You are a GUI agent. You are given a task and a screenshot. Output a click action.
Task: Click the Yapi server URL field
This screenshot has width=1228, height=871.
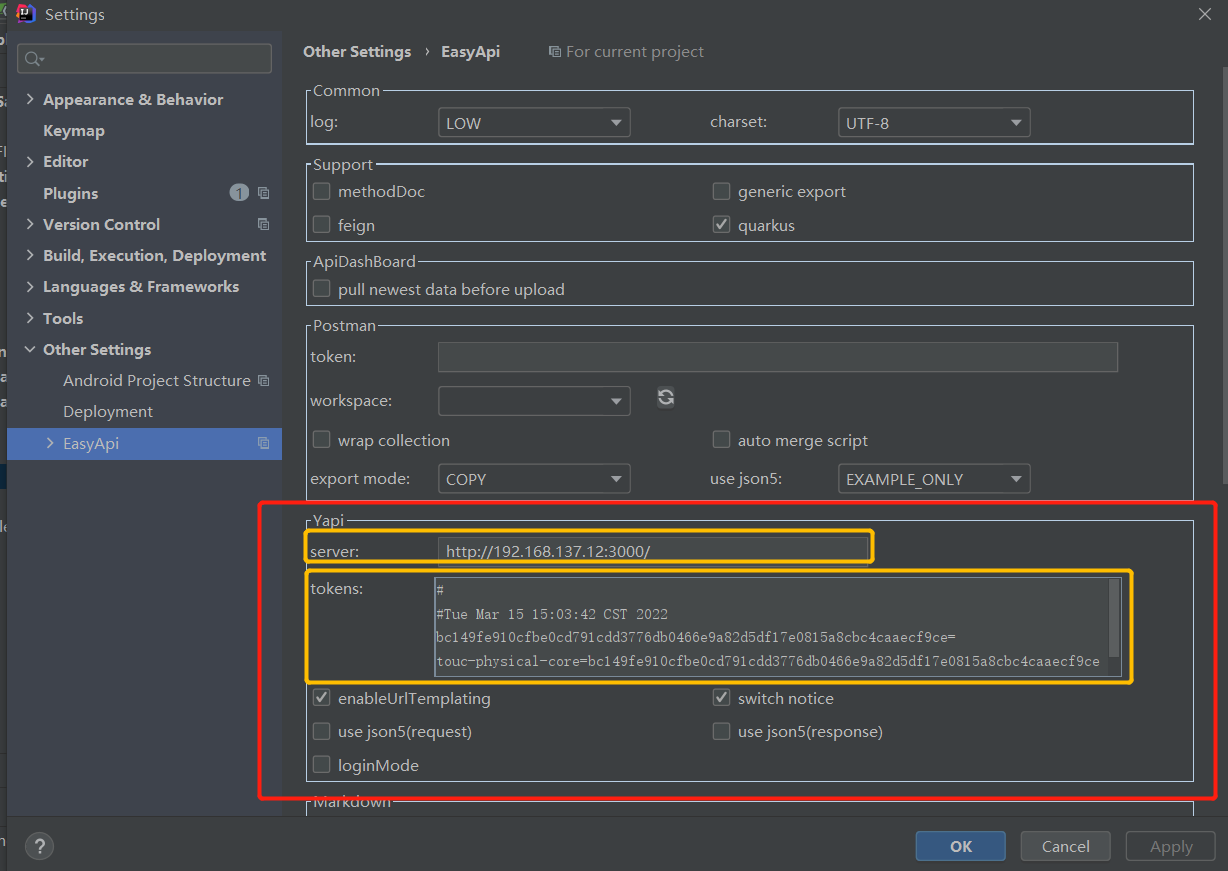click(653, 550)
